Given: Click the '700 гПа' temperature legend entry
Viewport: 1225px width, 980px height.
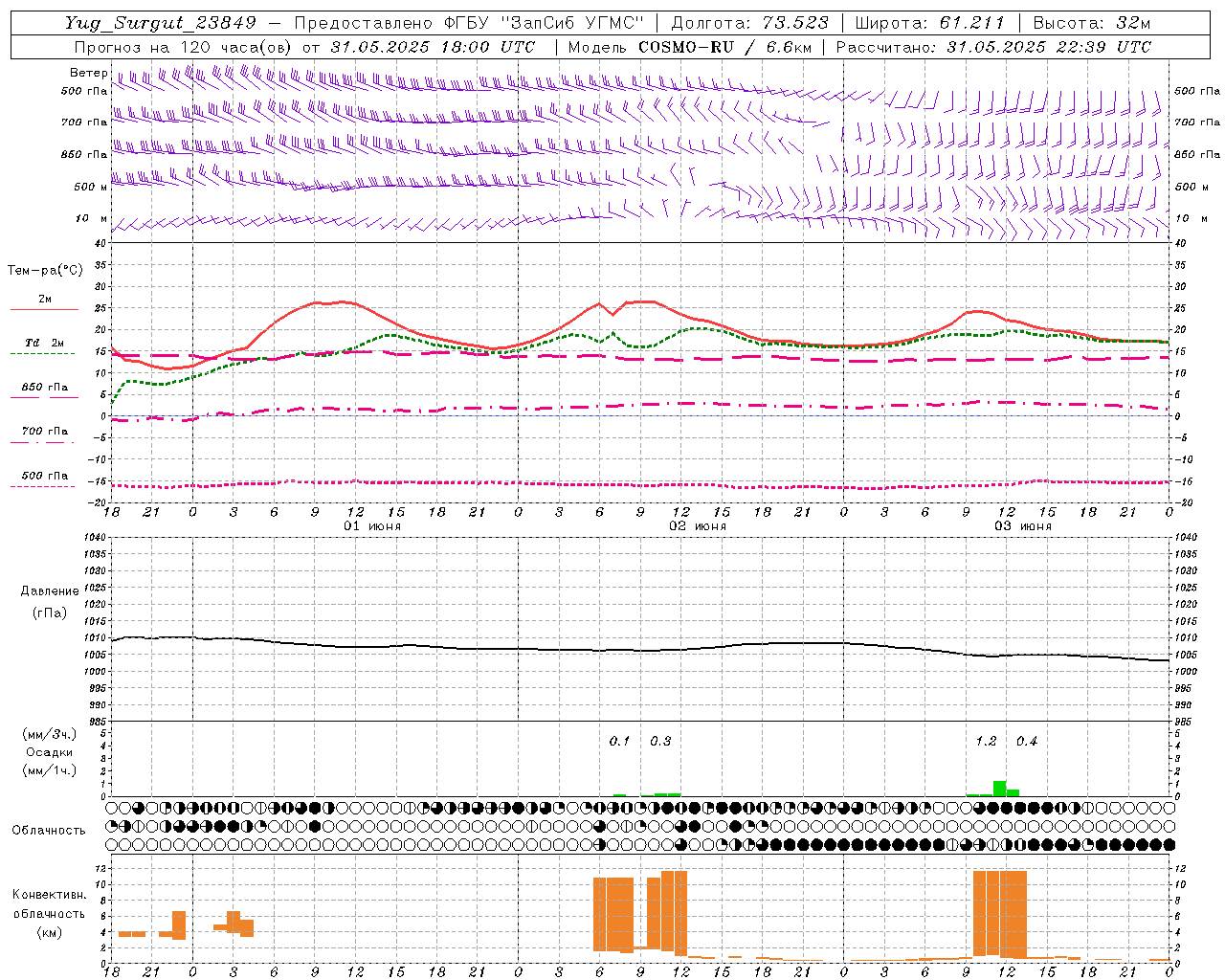Looking at the screenshot, I should click(44, 432).
